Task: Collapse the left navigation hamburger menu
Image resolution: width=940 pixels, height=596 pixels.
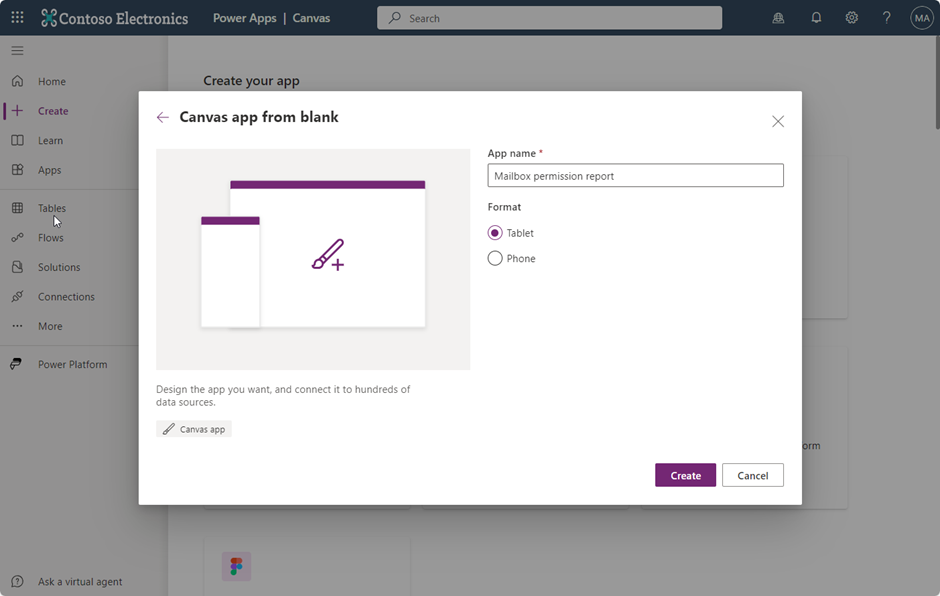Action: [17, 51]
